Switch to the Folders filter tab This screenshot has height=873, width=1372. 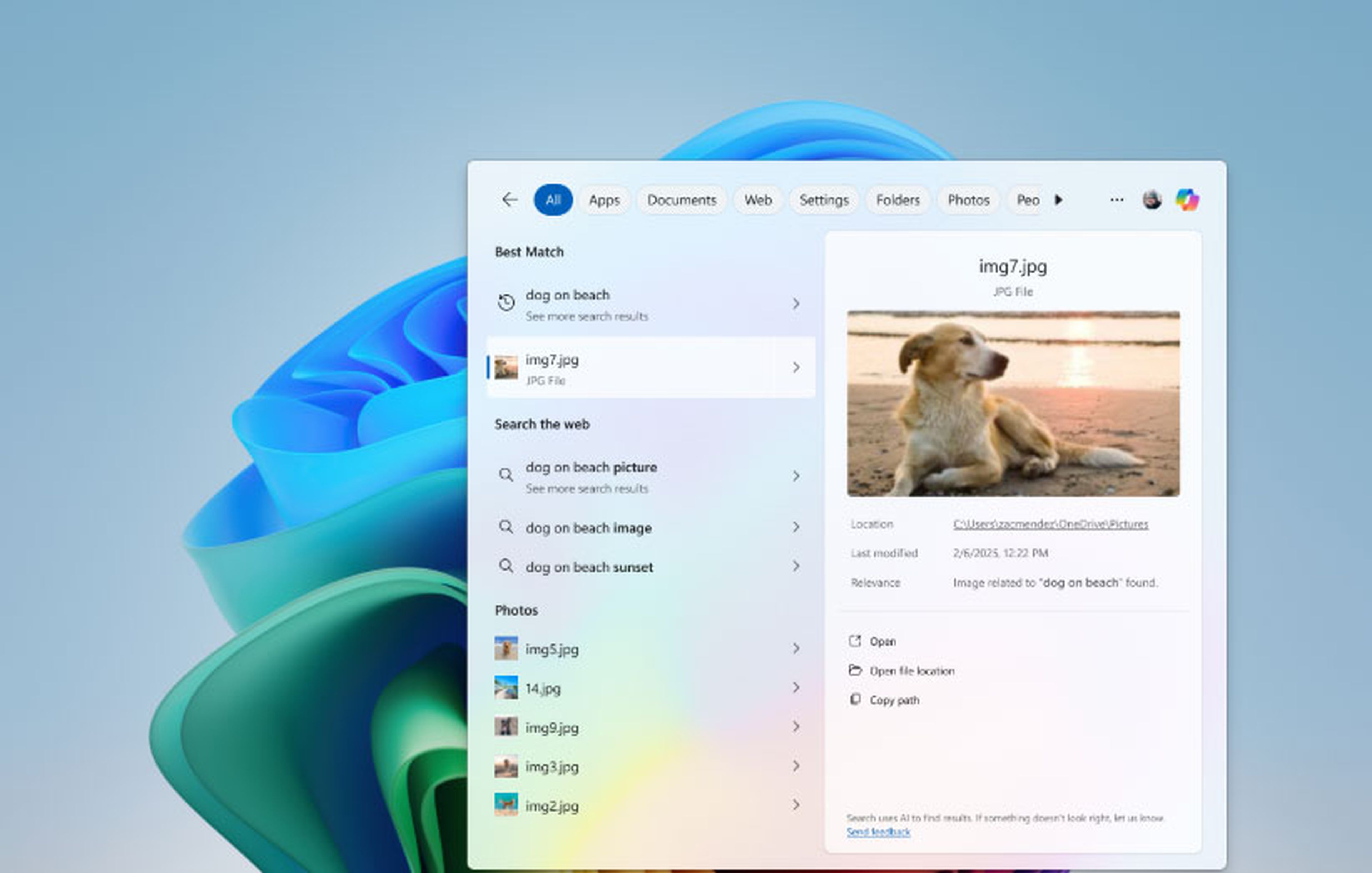point(898,200)
